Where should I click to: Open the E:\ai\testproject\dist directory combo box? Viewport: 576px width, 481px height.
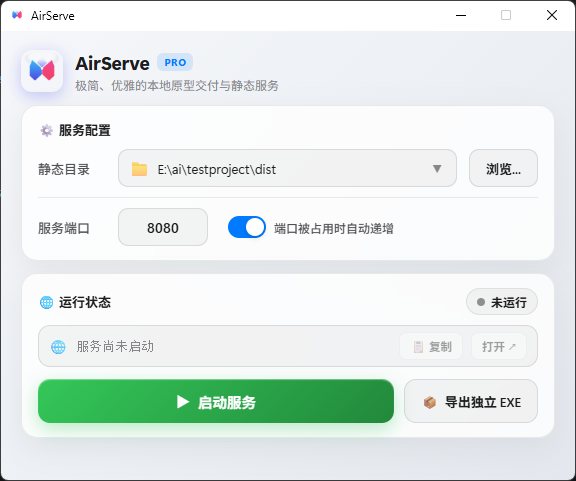[x=287, y=168]
